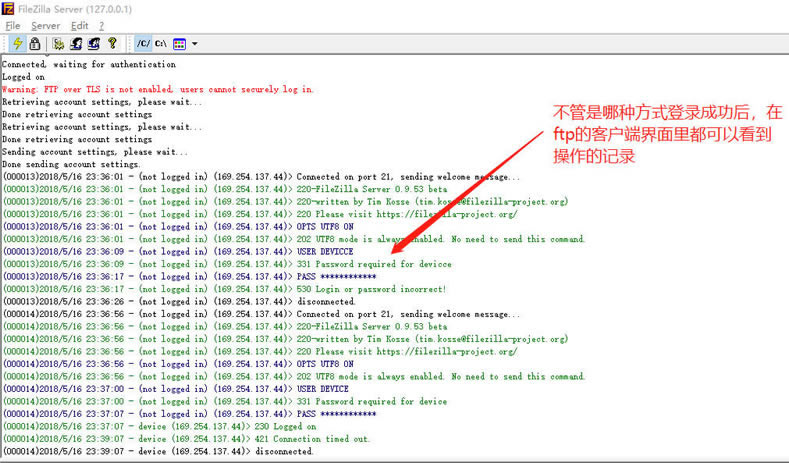Open server settings from the toolbar
Image resolution: width=789 pixels, height=463 pixels.
point(59,44)
